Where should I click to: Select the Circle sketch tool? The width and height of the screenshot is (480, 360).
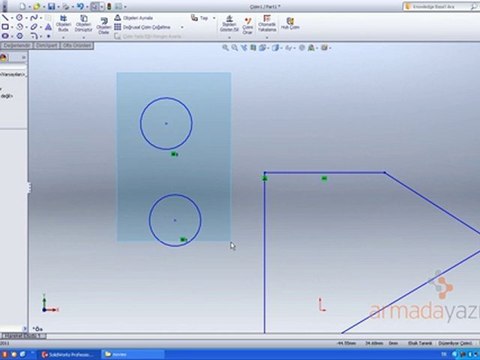coord(19,17)
